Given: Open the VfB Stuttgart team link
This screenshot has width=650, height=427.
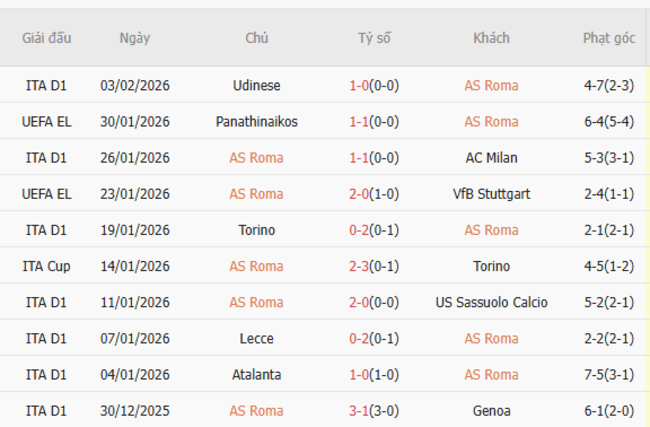Looking at the screenshot, I should pyautogui.click(x=491, y=194).
